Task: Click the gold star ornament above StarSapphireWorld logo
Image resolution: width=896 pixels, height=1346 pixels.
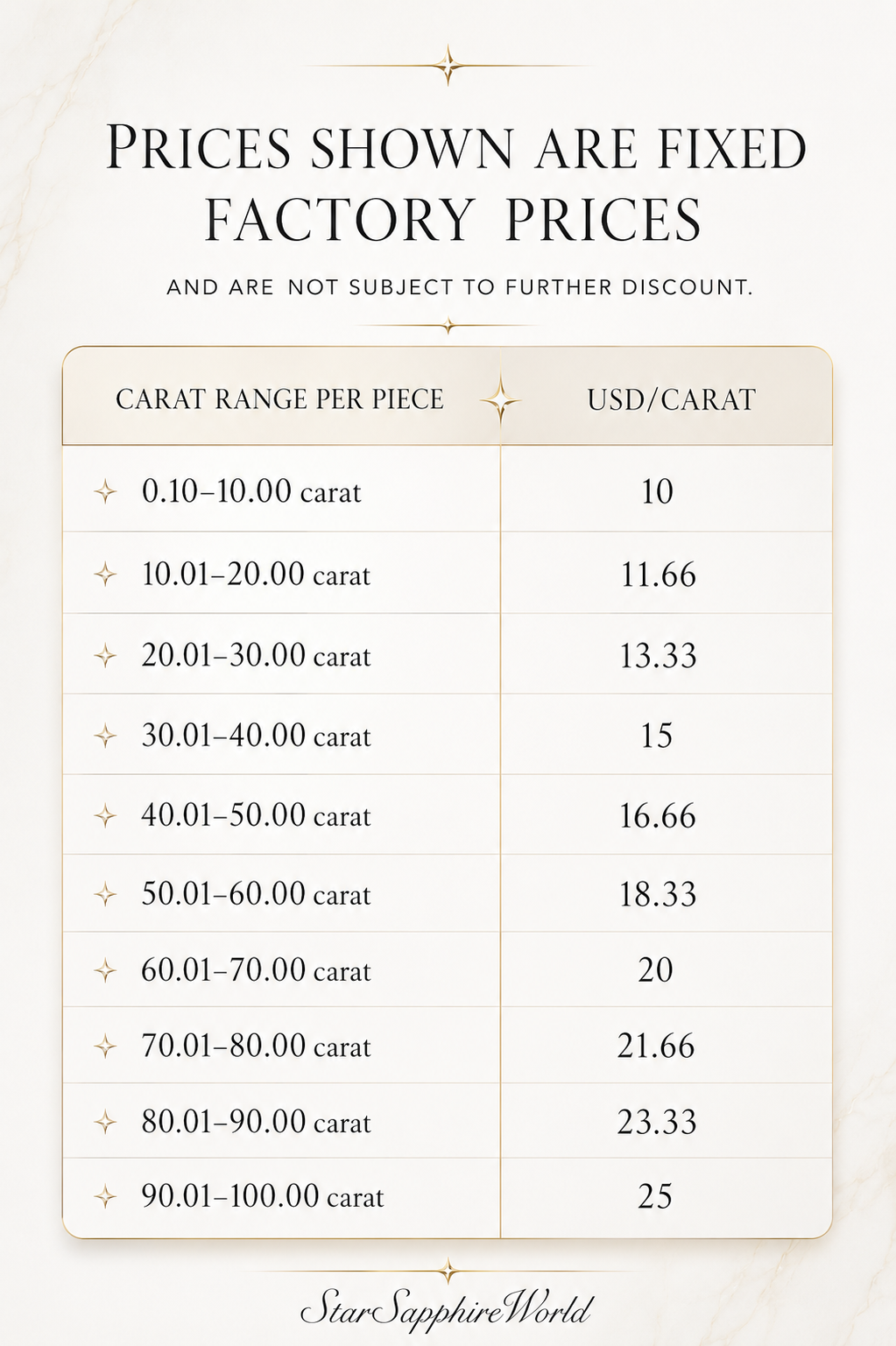Action: [448, 1271]
